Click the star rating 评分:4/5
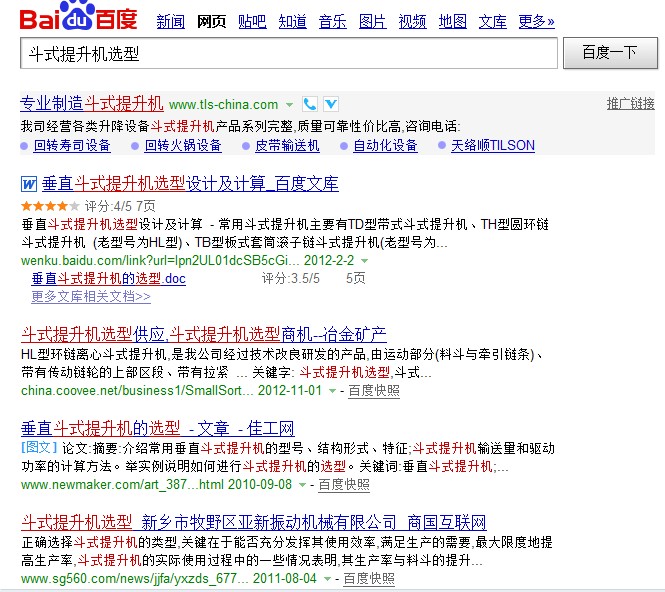665x592 pixels. click(x=50, y=206)
